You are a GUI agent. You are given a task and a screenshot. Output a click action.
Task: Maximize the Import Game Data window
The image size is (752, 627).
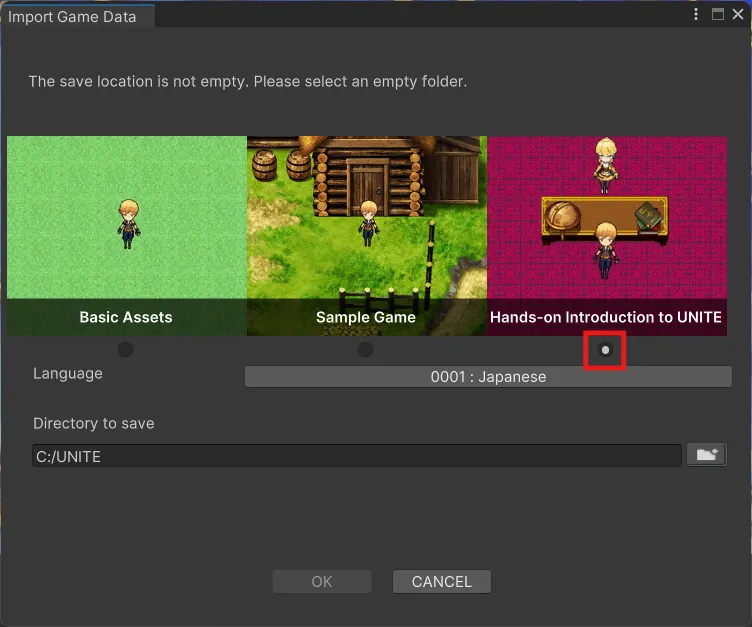717,15
